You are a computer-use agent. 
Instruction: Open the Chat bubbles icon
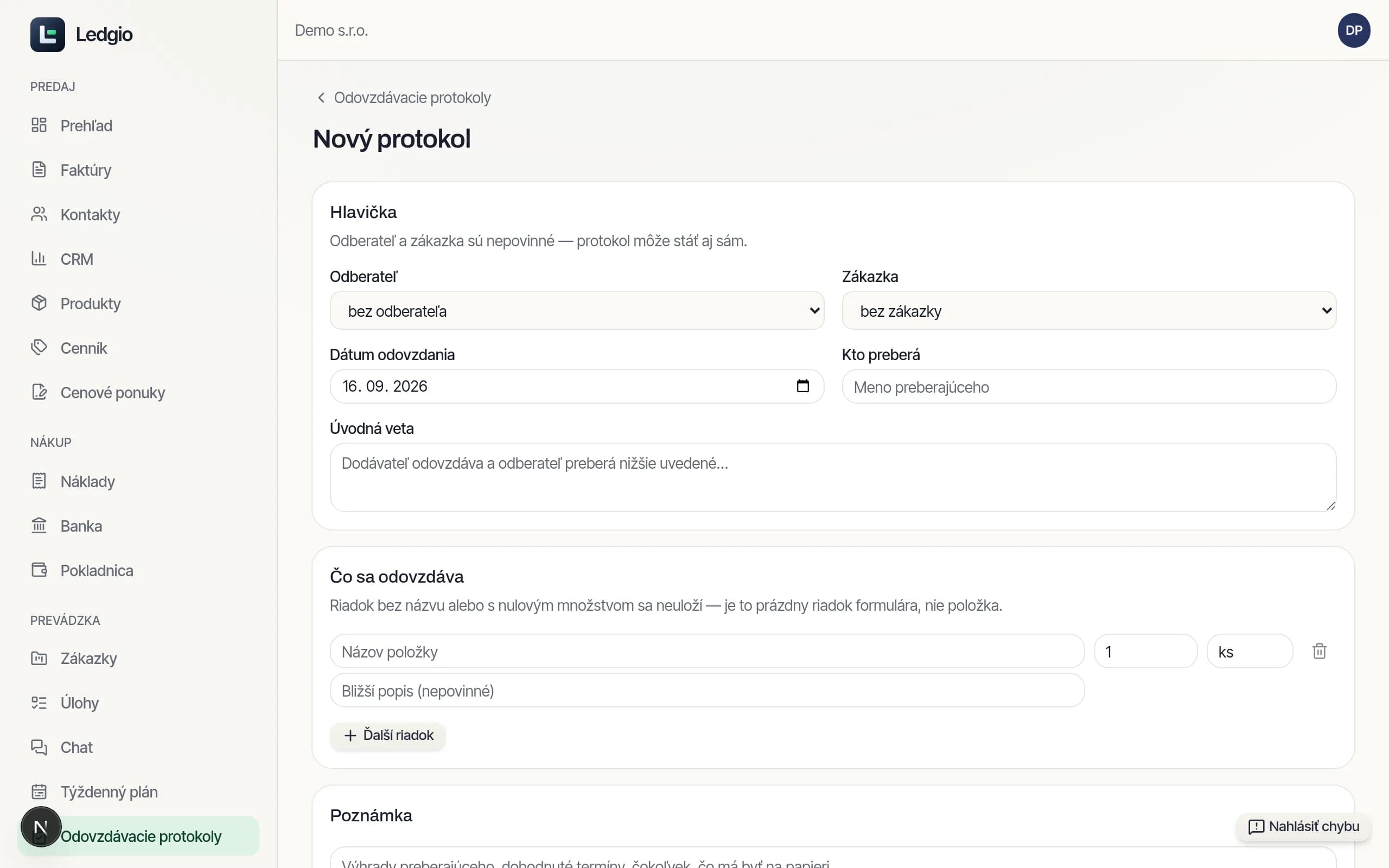pos(39,747)
